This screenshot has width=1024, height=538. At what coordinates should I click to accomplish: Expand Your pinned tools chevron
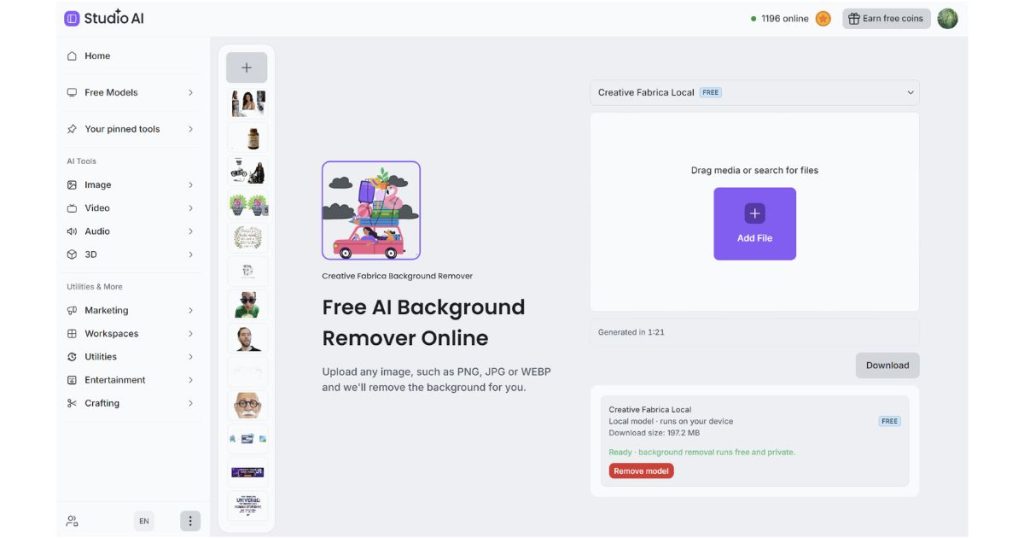(x=191, y=129)
